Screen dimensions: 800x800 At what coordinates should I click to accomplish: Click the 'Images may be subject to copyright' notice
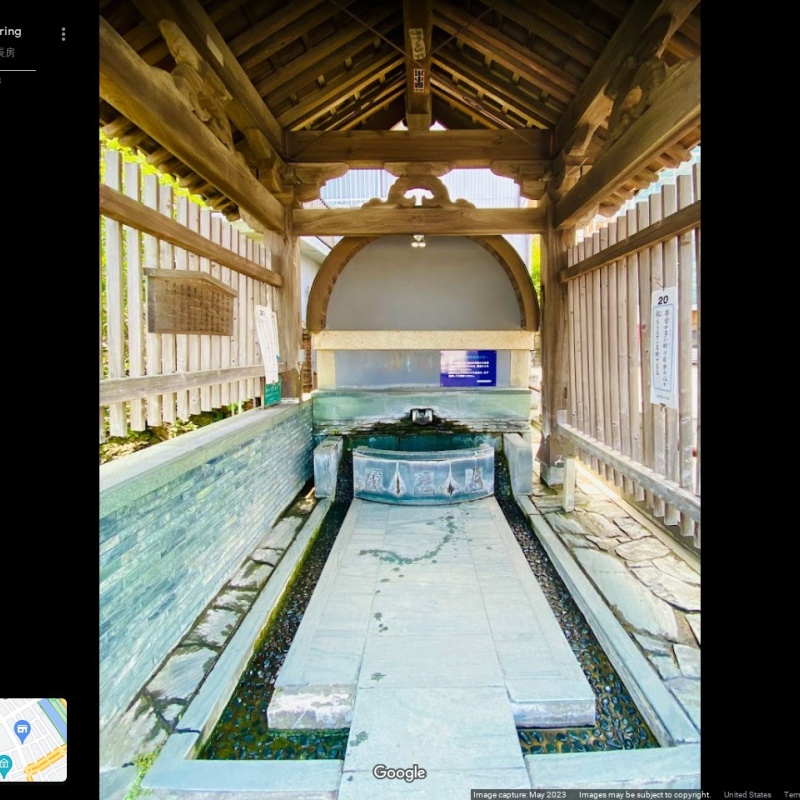[644, 795]
